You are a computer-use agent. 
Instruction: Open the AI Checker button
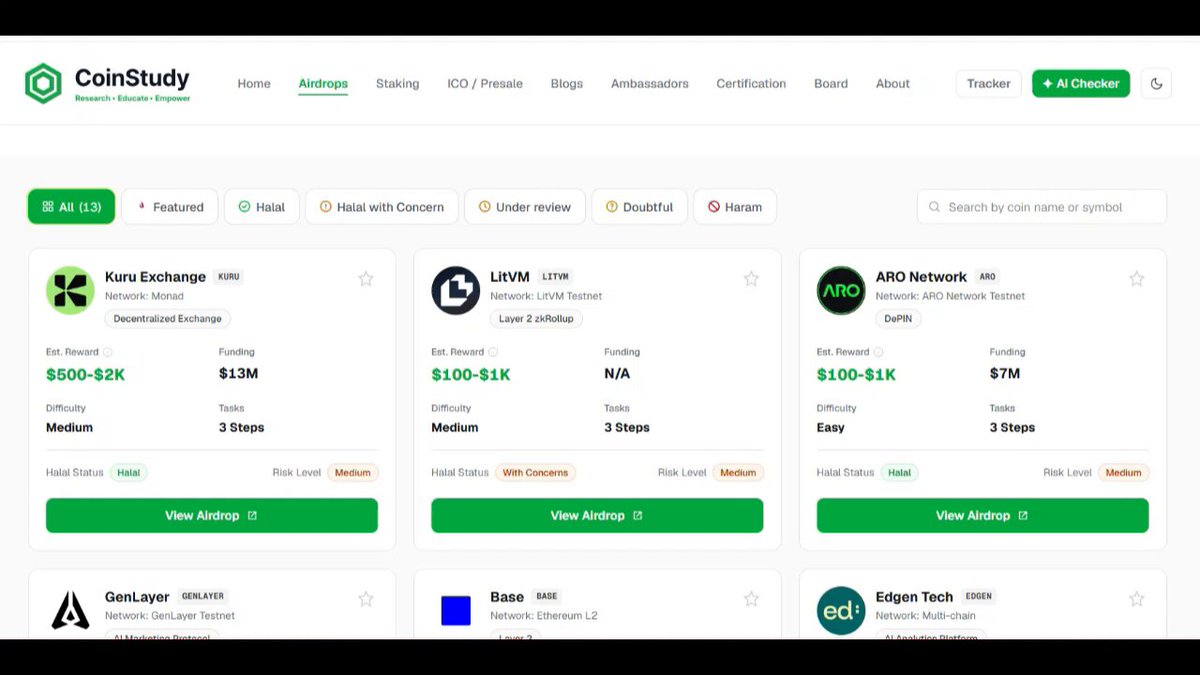point(1081,84)
